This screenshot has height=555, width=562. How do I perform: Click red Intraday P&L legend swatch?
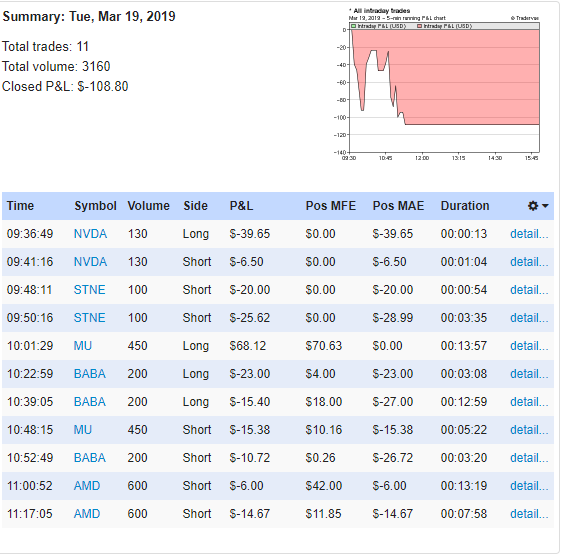pyautogui.click(x=419, y=26)
